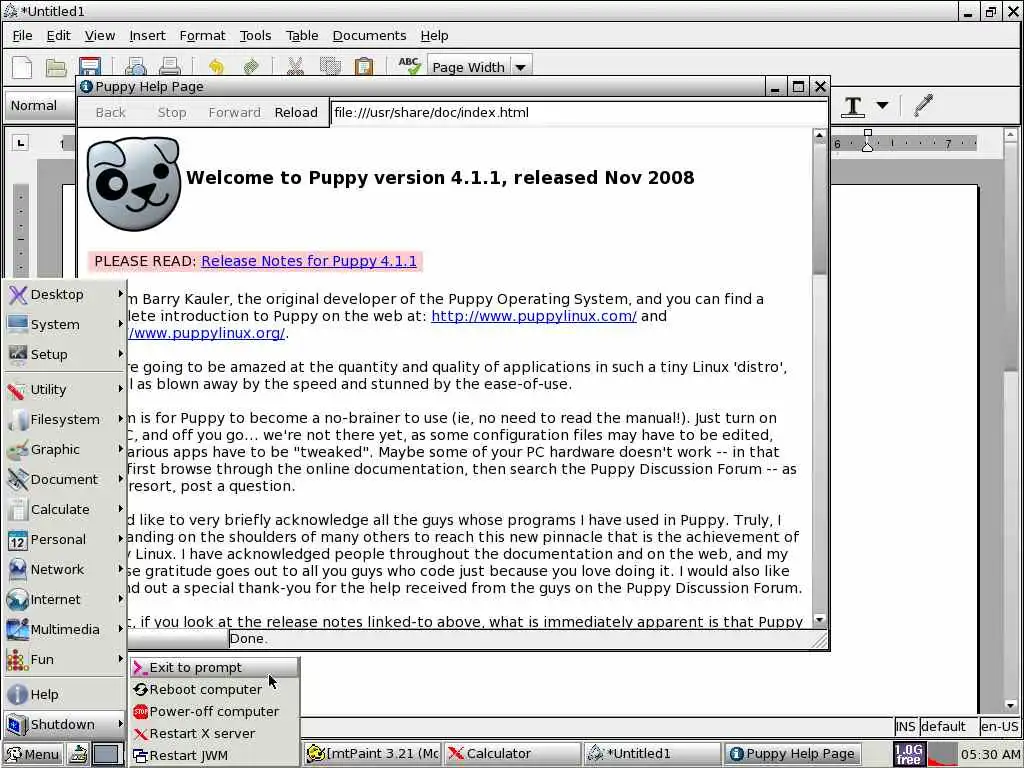Click the 1.0G free tray icon

(908, 754)
